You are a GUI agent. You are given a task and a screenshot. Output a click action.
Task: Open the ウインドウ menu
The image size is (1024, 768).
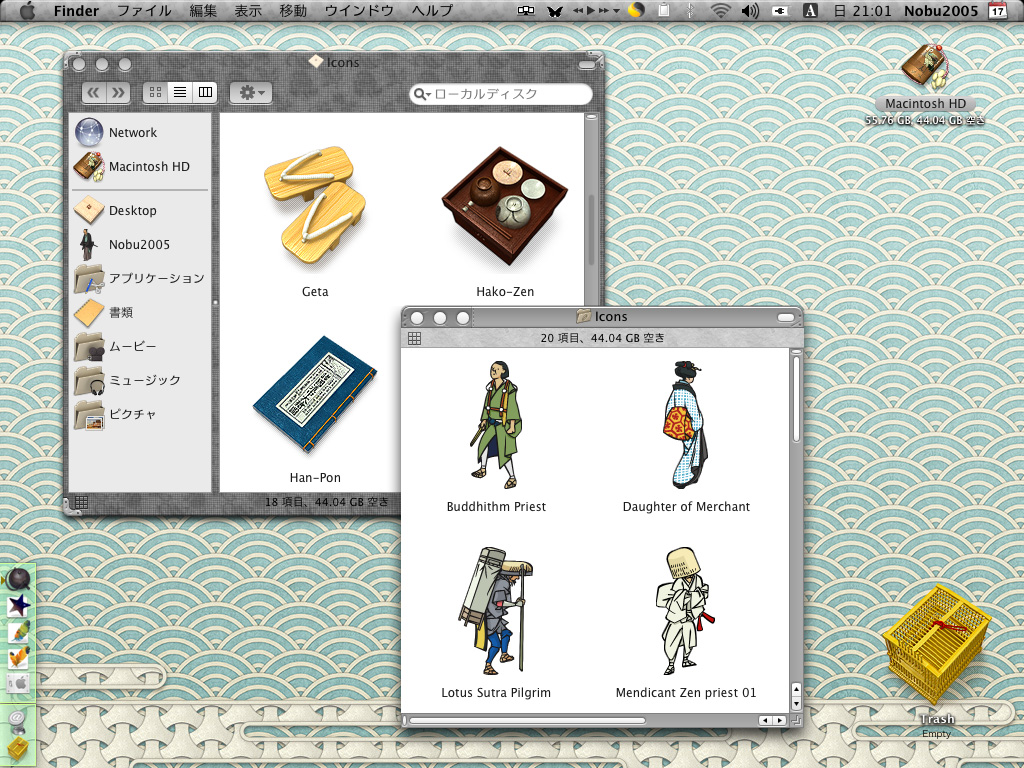359,10
